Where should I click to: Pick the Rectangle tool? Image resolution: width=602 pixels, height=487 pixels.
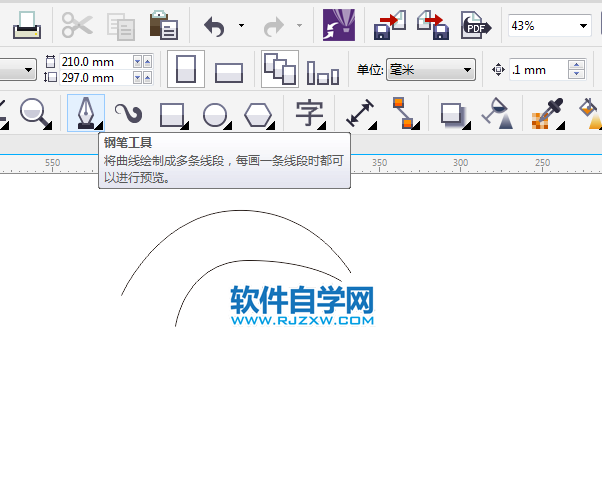click(x=172, y=113)
